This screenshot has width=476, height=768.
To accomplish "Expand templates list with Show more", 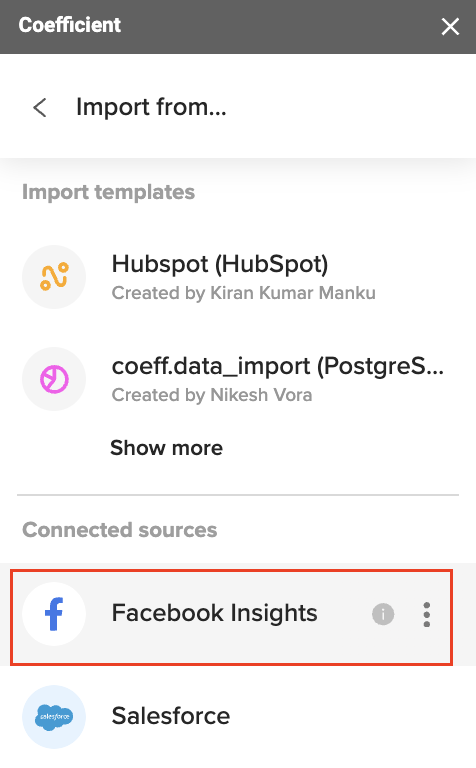I will click(167, 448).
